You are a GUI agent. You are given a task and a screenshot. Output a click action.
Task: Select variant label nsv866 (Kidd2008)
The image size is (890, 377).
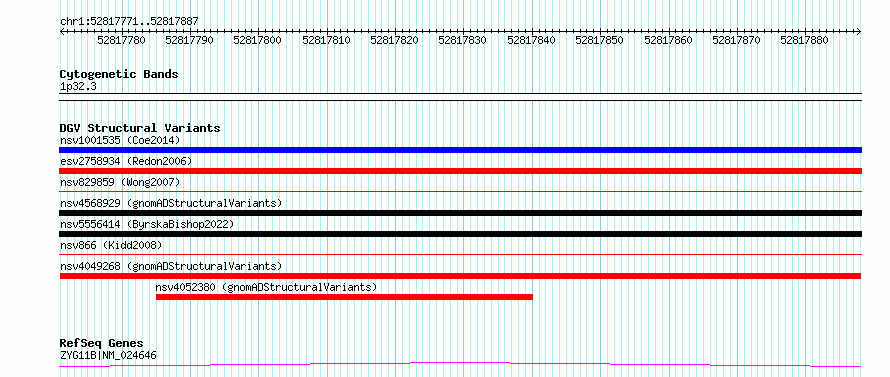click(111, 245)
